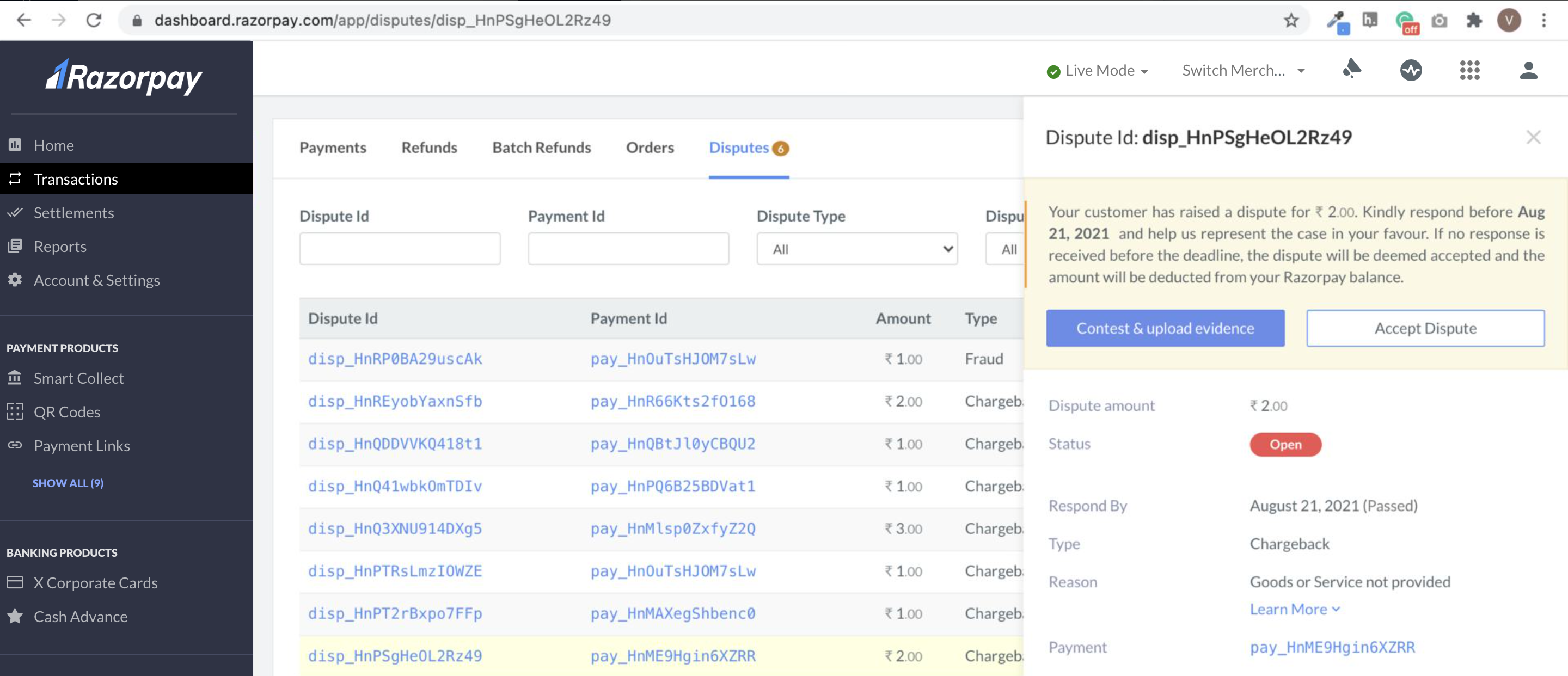Screen dimensions: 1568x676
Task: Click the Payment Id filter input
Action: pyautogui.click(x=628, y=248)
